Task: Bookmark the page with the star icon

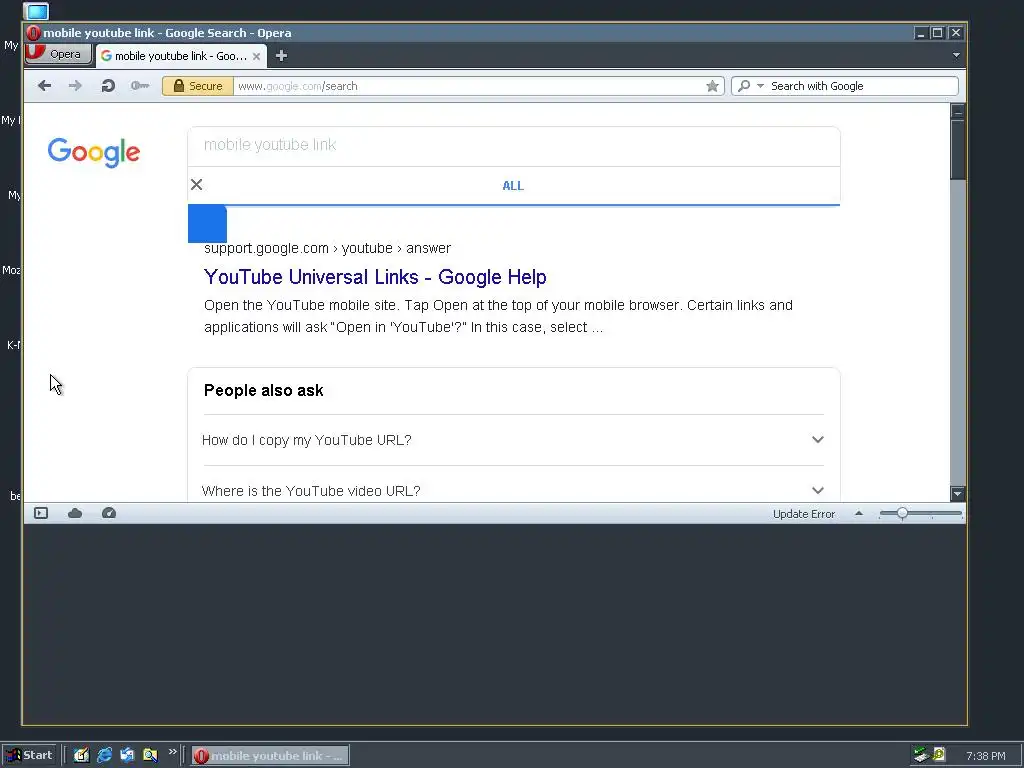Action: [712, 86]
